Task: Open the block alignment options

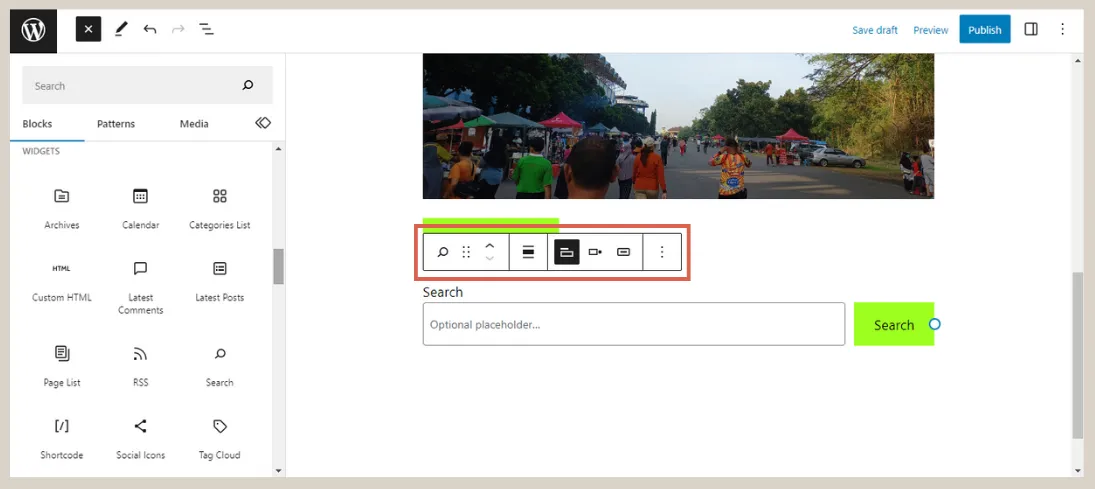Action: pos(529,252)
